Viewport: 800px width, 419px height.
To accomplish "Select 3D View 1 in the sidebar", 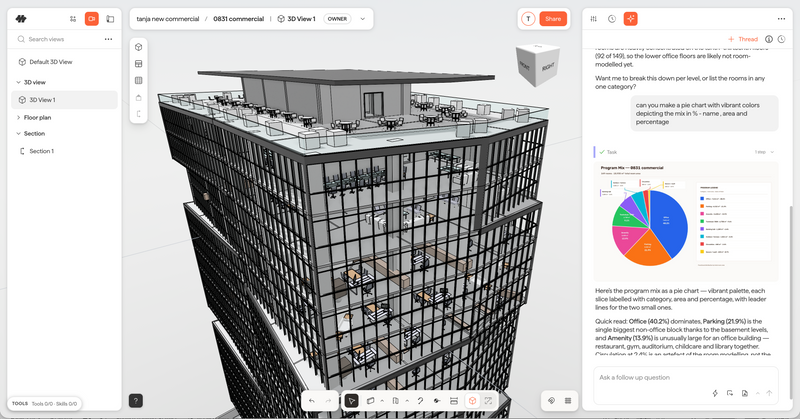I will (x=64, y=100).
